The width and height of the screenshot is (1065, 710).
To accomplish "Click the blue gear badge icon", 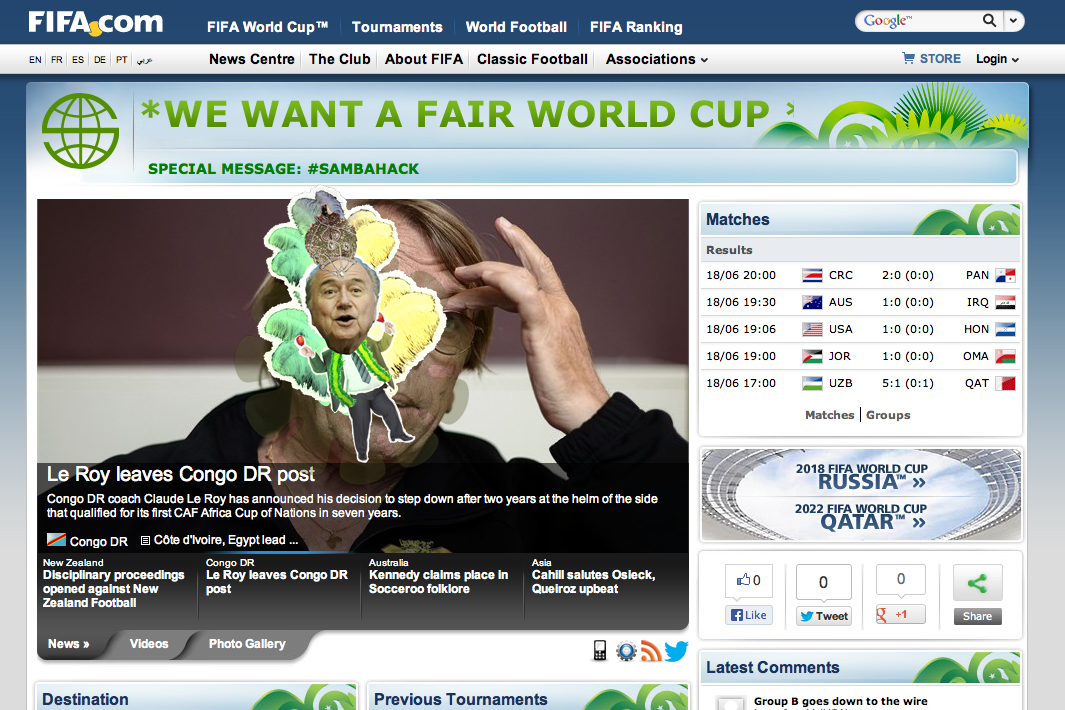I will [x=626, y=651].
